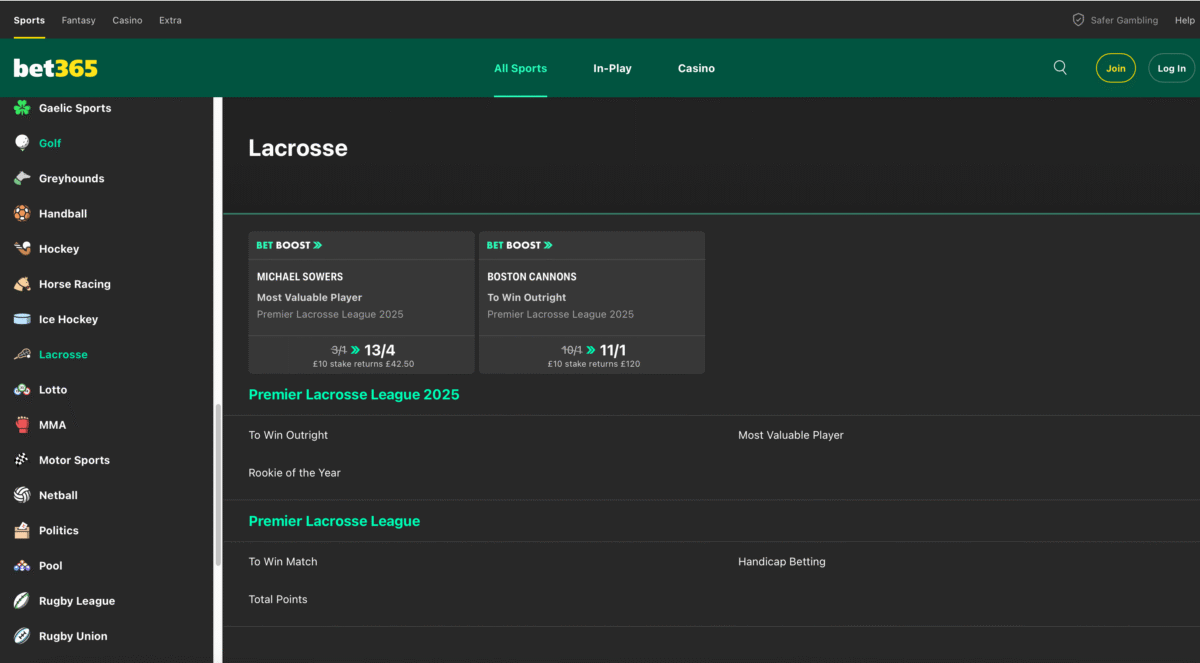This screenshot has width=1200, height=663.
Task: Open Lotto from the sidebar
Action: tap(53, 390)
